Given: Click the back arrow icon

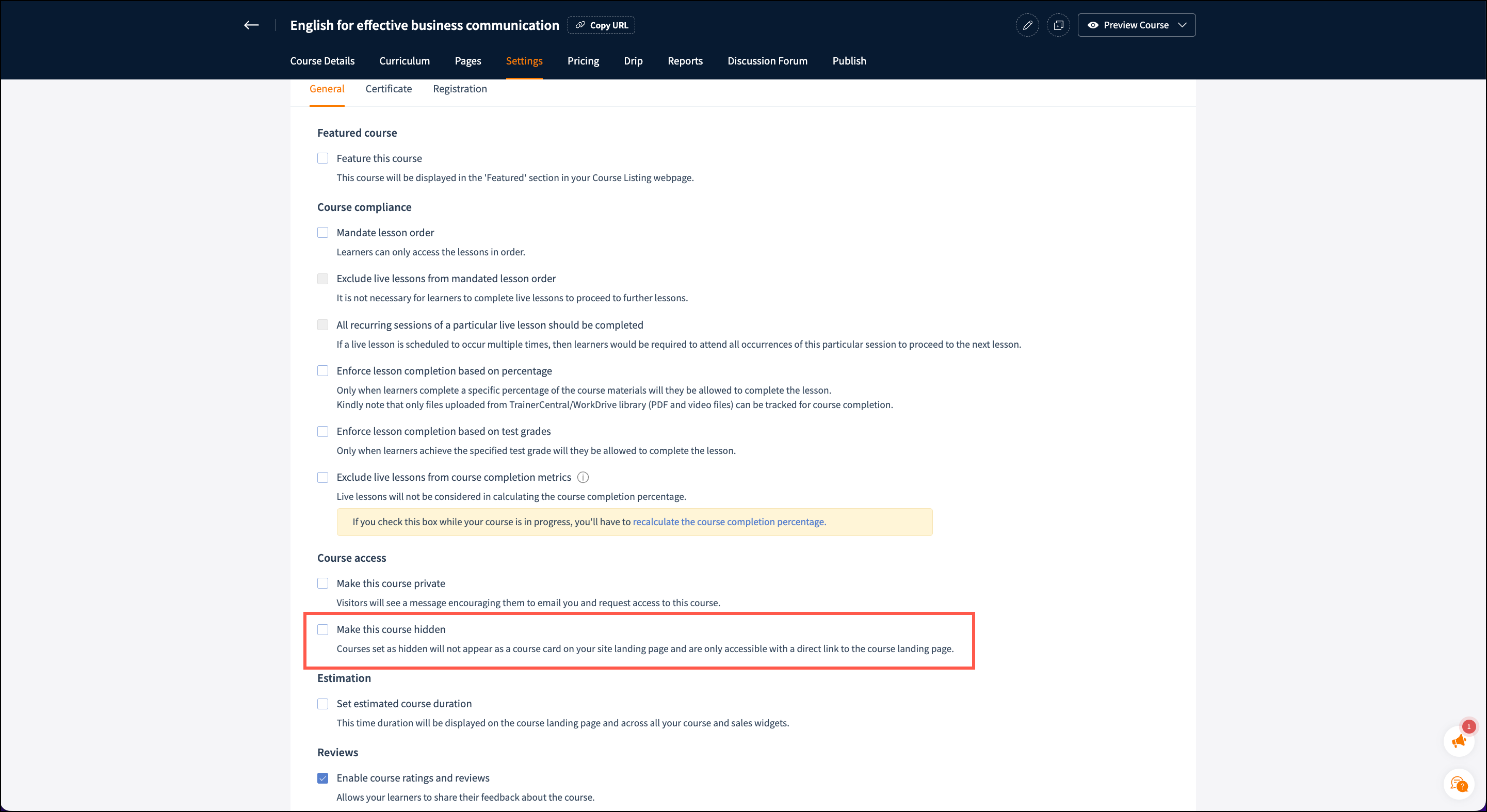Looking at the screenshot, I should [251, 25].
